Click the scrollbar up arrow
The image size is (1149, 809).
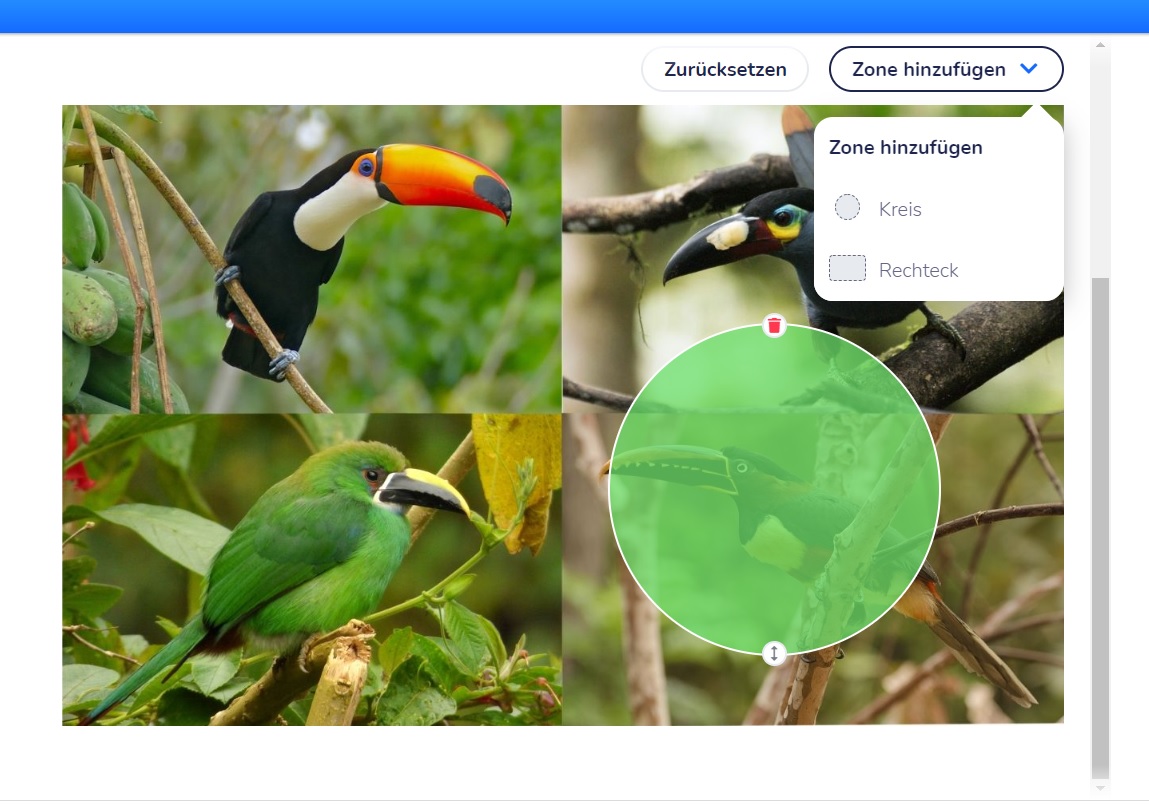coord(1100,46)
